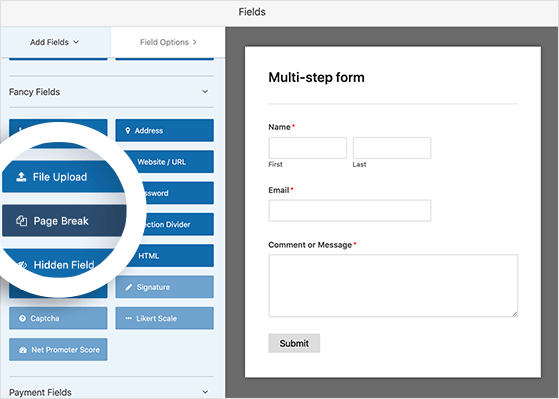
Task: Click the Fields header title
Action: pyautogui.click(x=252, y=12)
